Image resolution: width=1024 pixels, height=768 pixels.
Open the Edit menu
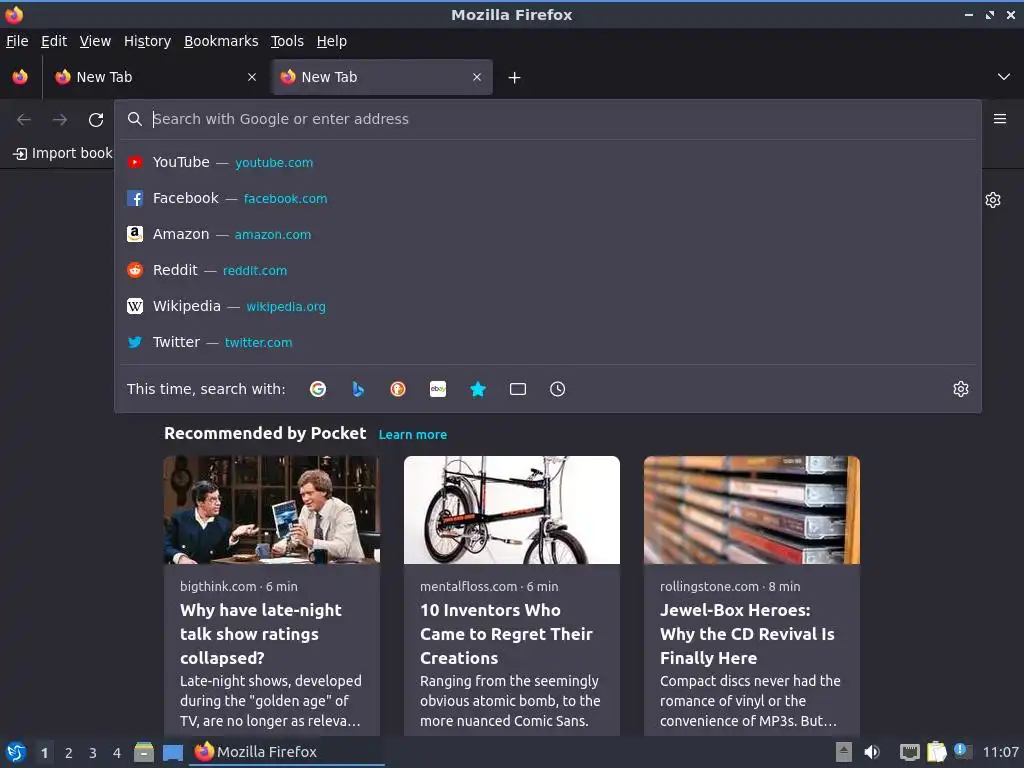[54, 41]
